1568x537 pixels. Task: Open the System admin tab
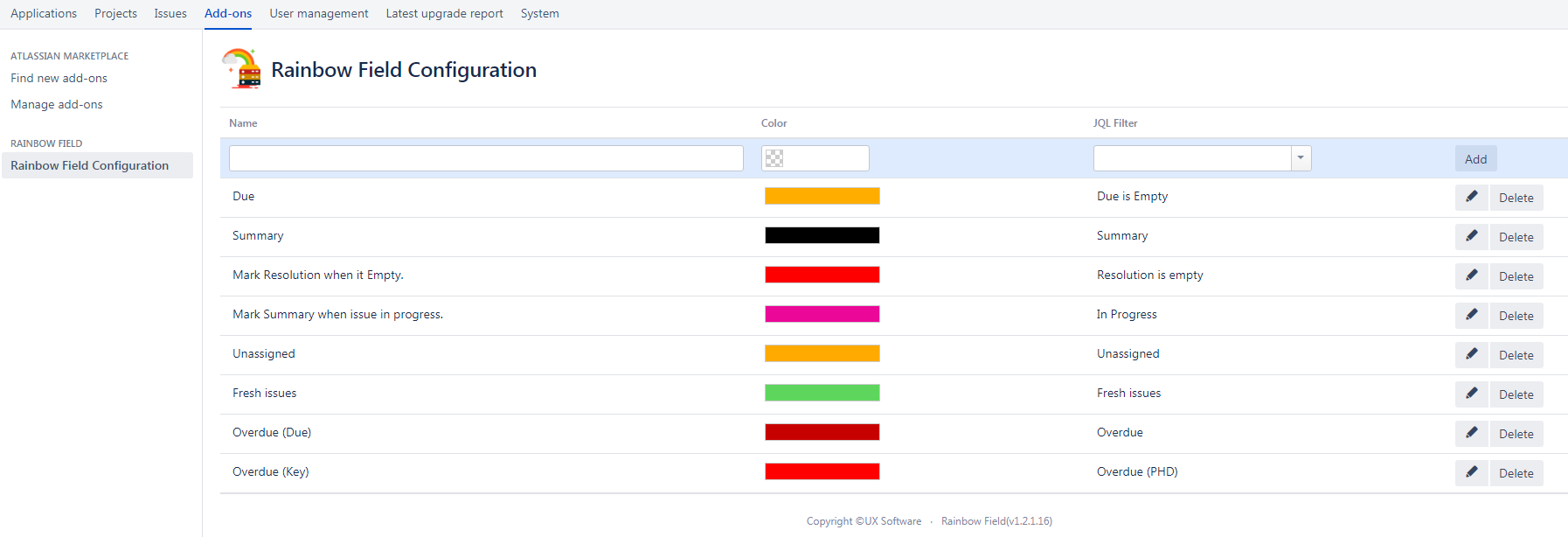[540, 13]
